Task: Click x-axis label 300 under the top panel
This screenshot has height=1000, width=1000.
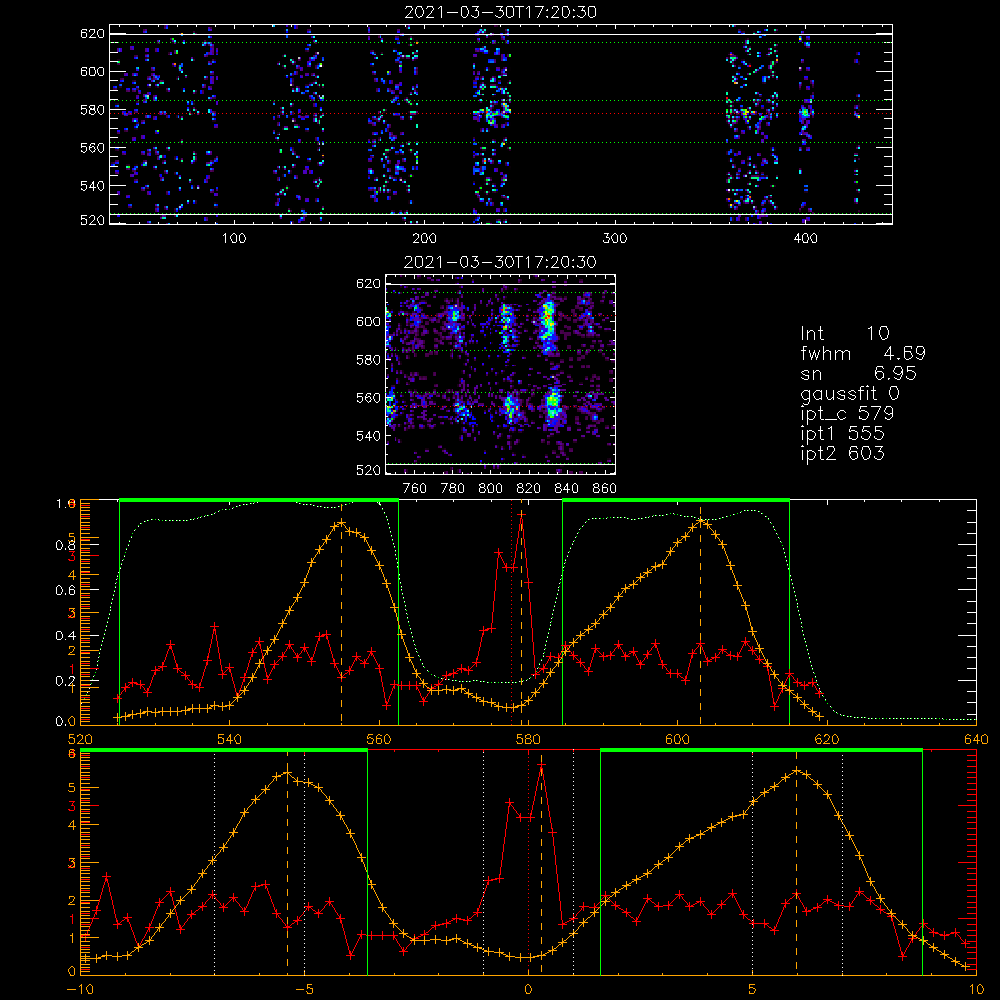Action: tap(615, 239)
